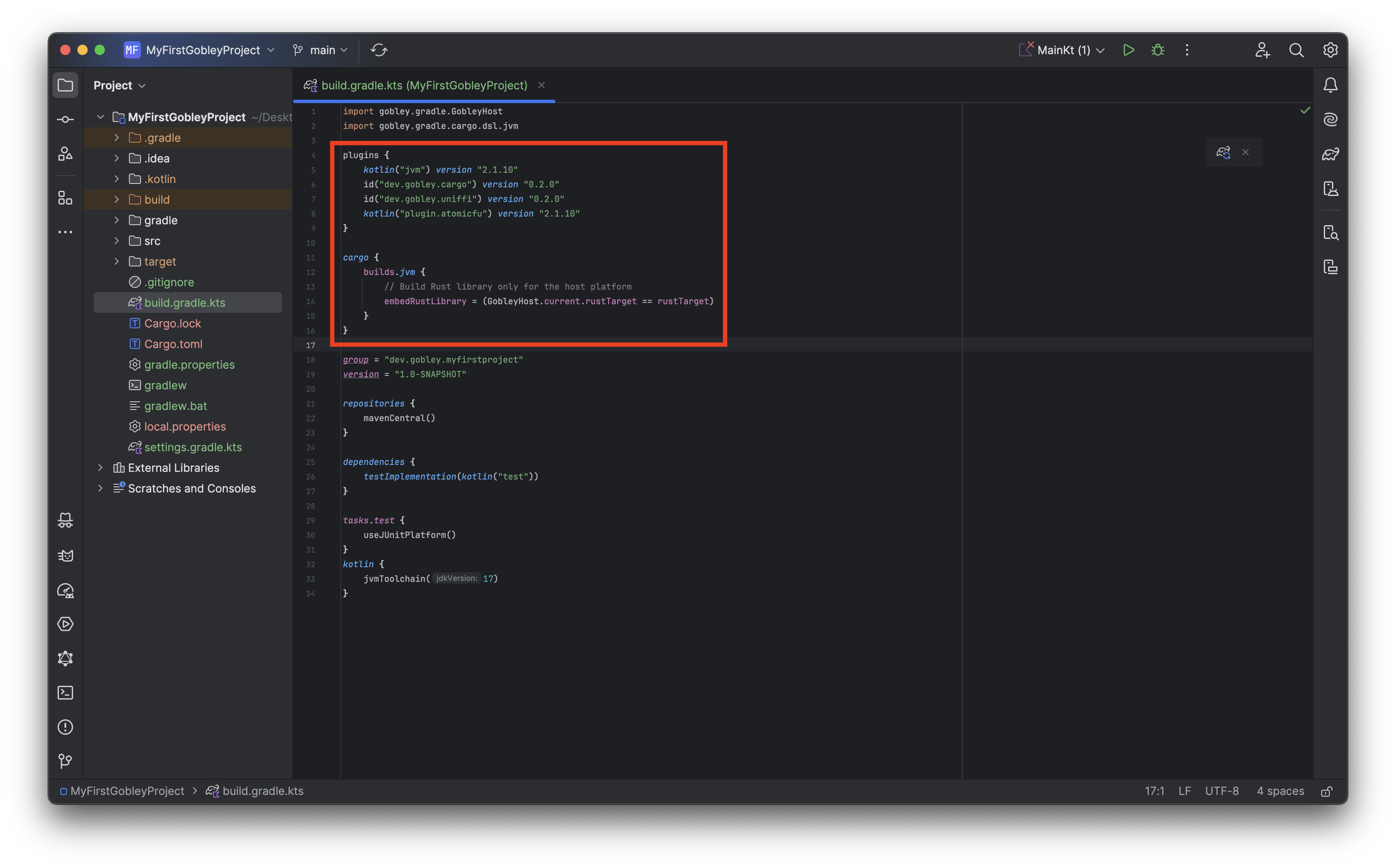This screenshot has width=1396, height=868.
Task: Open the AI Assistant spiral icon
Action: [1330, 119]
